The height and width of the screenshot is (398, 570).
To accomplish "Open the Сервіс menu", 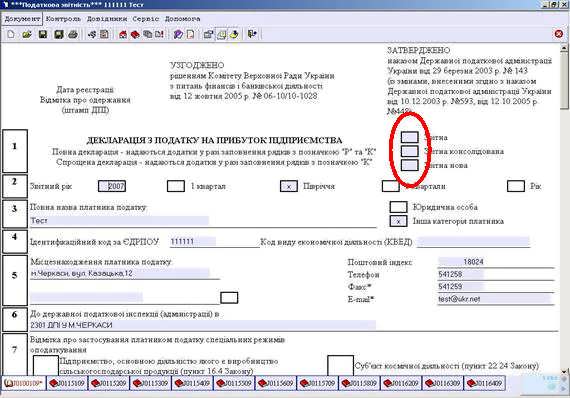I will [146, 19].
